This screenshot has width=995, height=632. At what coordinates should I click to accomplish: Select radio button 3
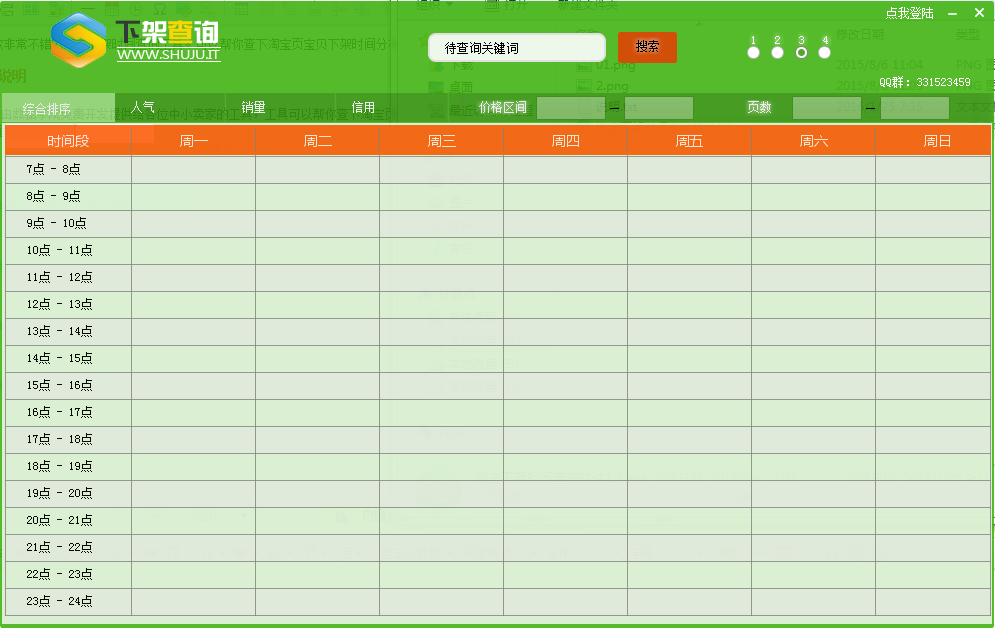801,52
